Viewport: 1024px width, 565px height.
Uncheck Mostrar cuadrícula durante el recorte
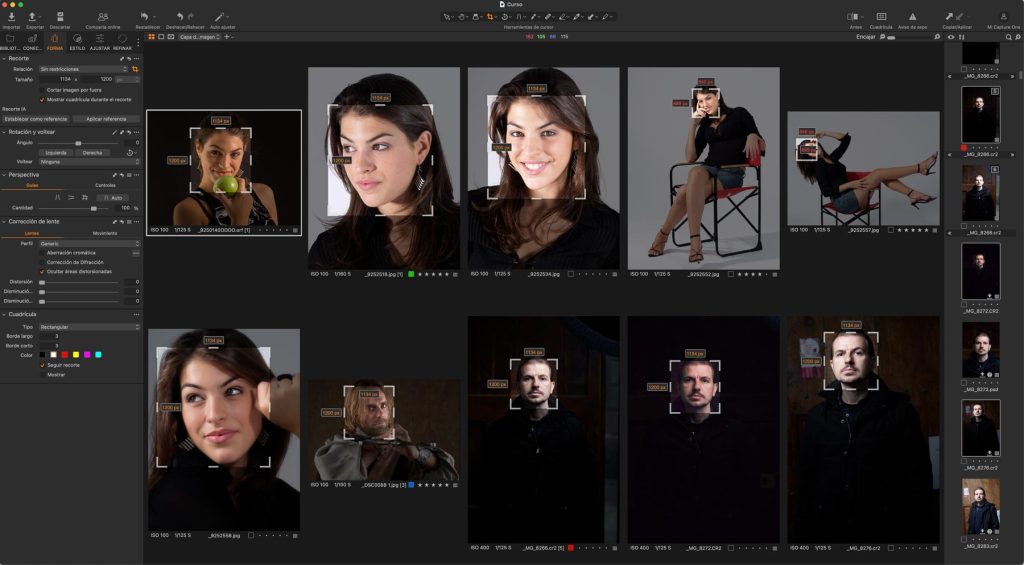pyautogui.click(x=42, y=100)
